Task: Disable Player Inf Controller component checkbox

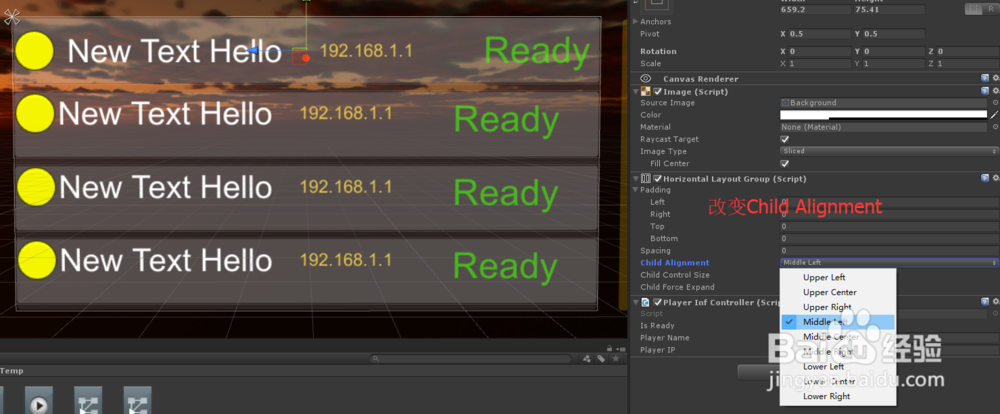Action: (x=658, y=302)
